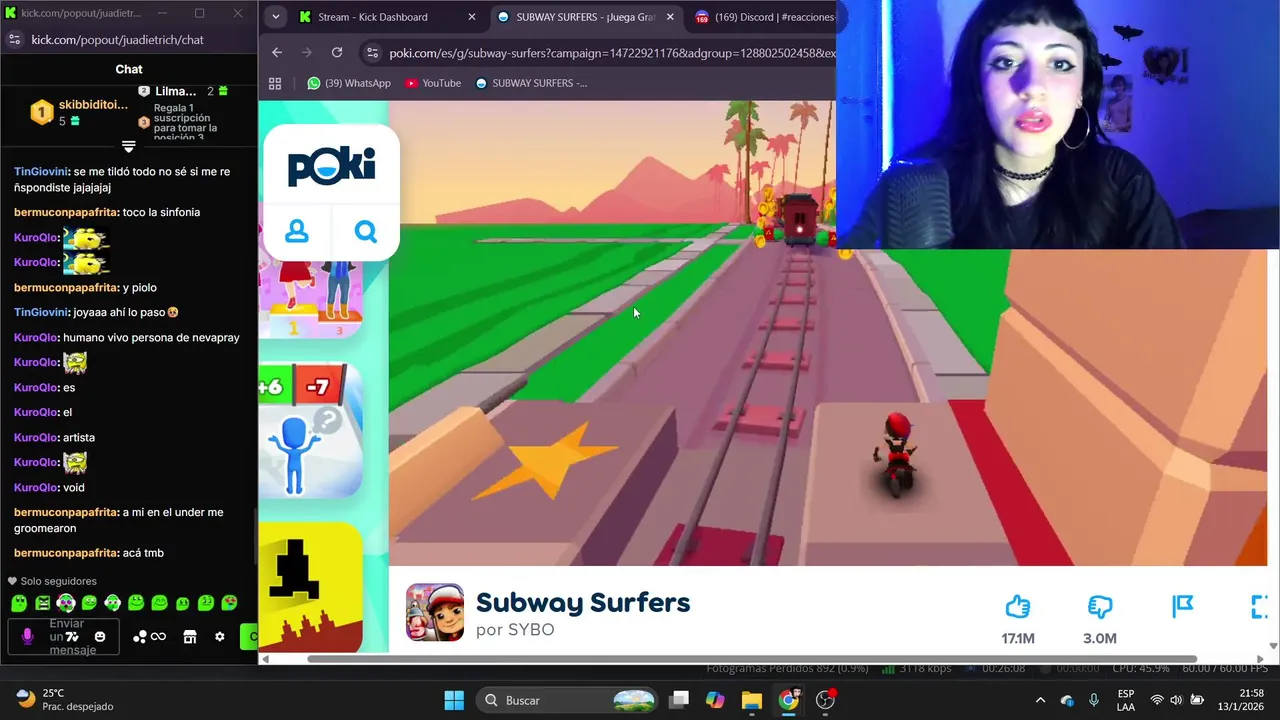The height and width of the screenshot is (720, 1280).
Task: Insert the headphones green emote
Action: tap(113, 603)
